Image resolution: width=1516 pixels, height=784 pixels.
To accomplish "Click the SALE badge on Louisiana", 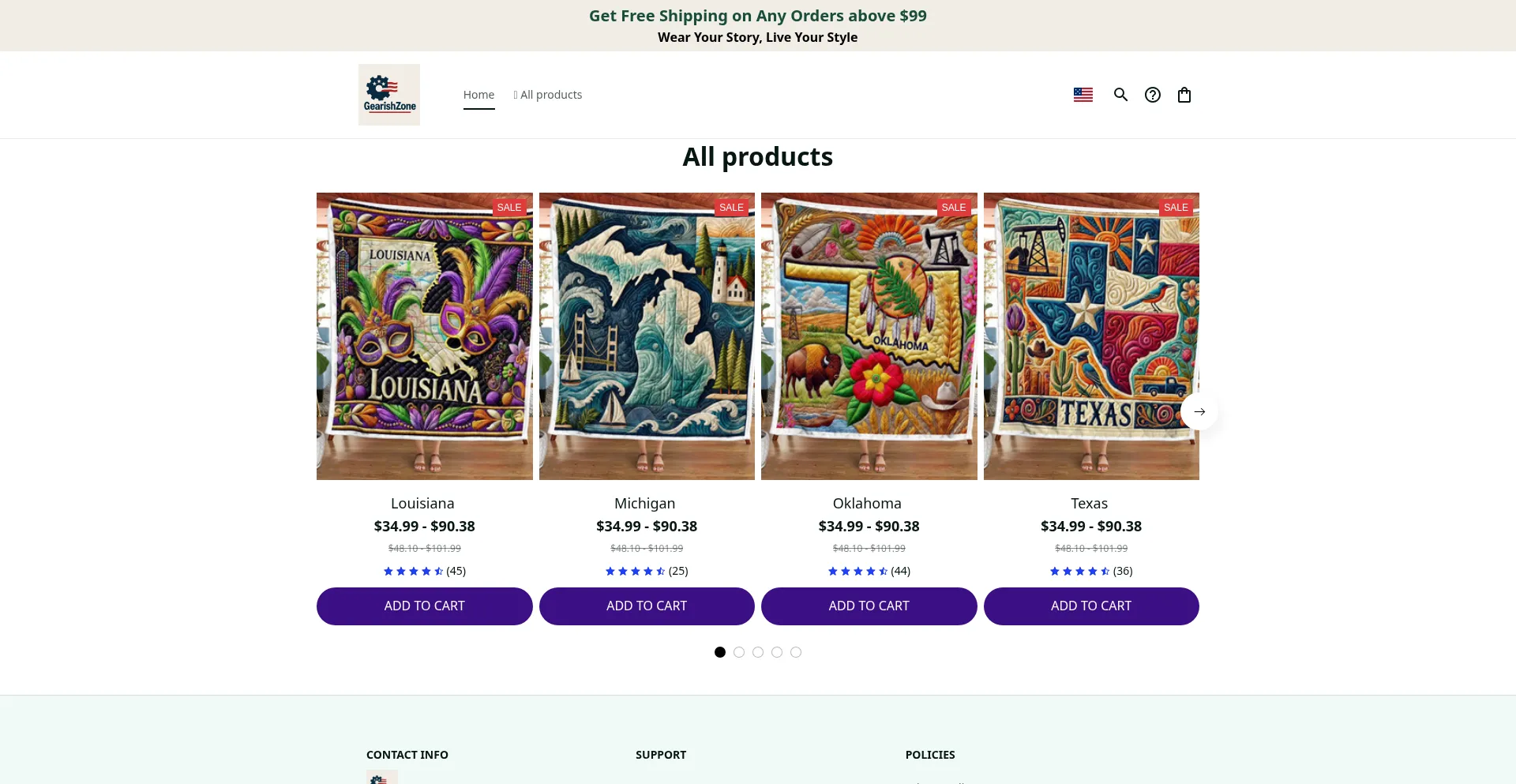I will [509, 208].
